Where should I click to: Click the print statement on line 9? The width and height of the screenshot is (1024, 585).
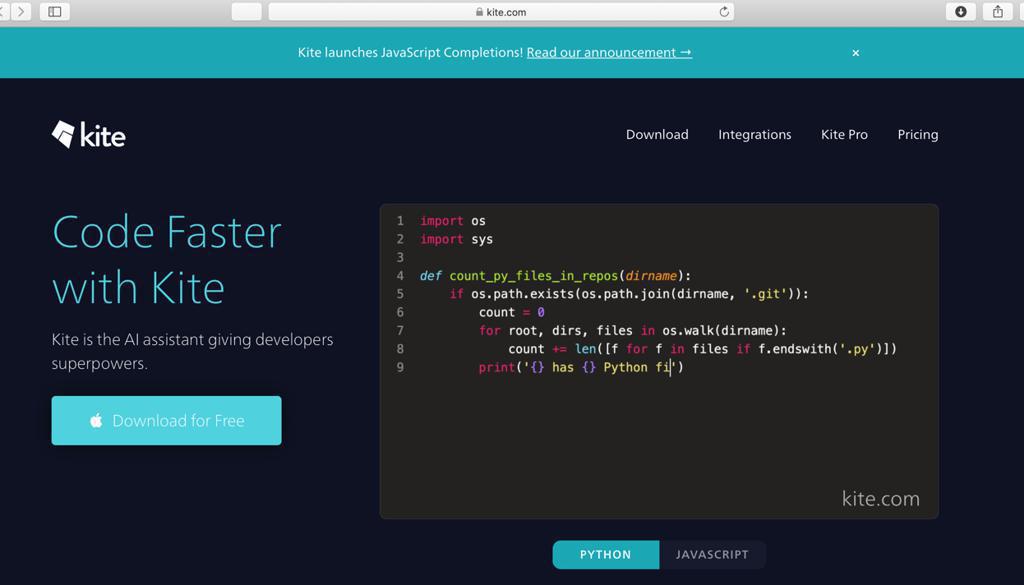pyautogui.click(x=581, y=367)
